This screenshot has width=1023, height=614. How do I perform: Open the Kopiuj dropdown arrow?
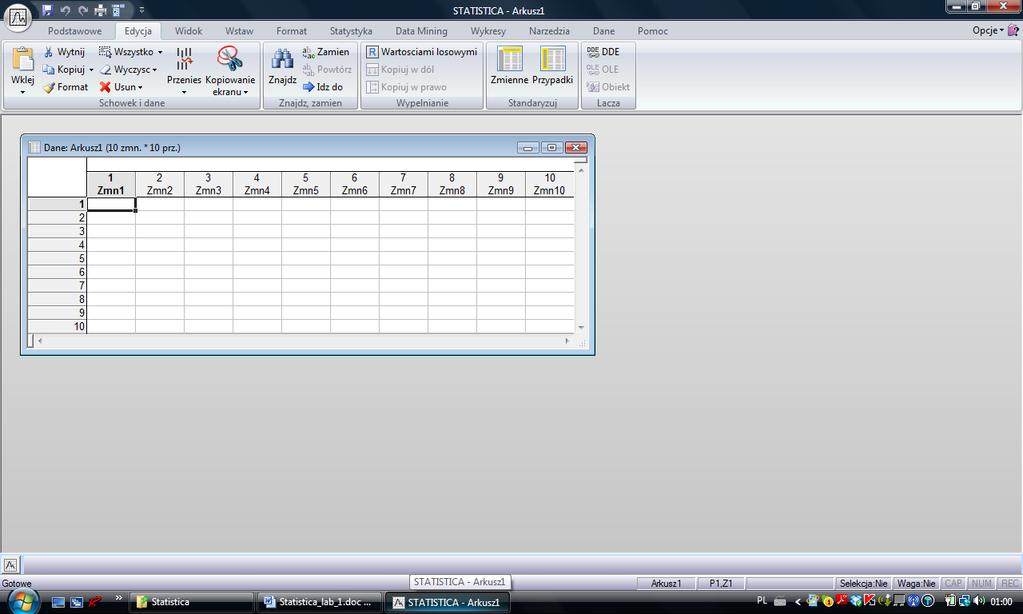coord(91,70)
